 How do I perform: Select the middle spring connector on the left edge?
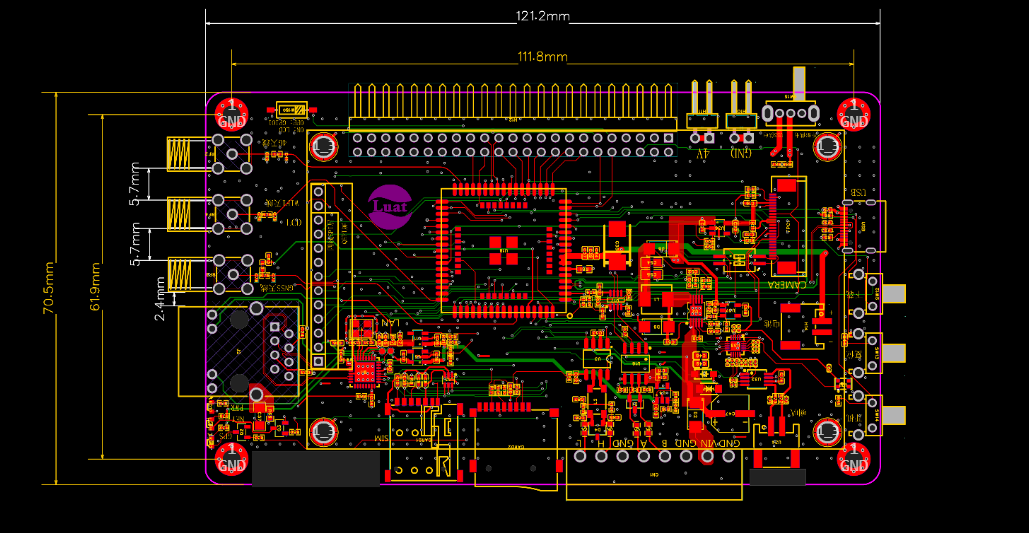tap(209, 213)
